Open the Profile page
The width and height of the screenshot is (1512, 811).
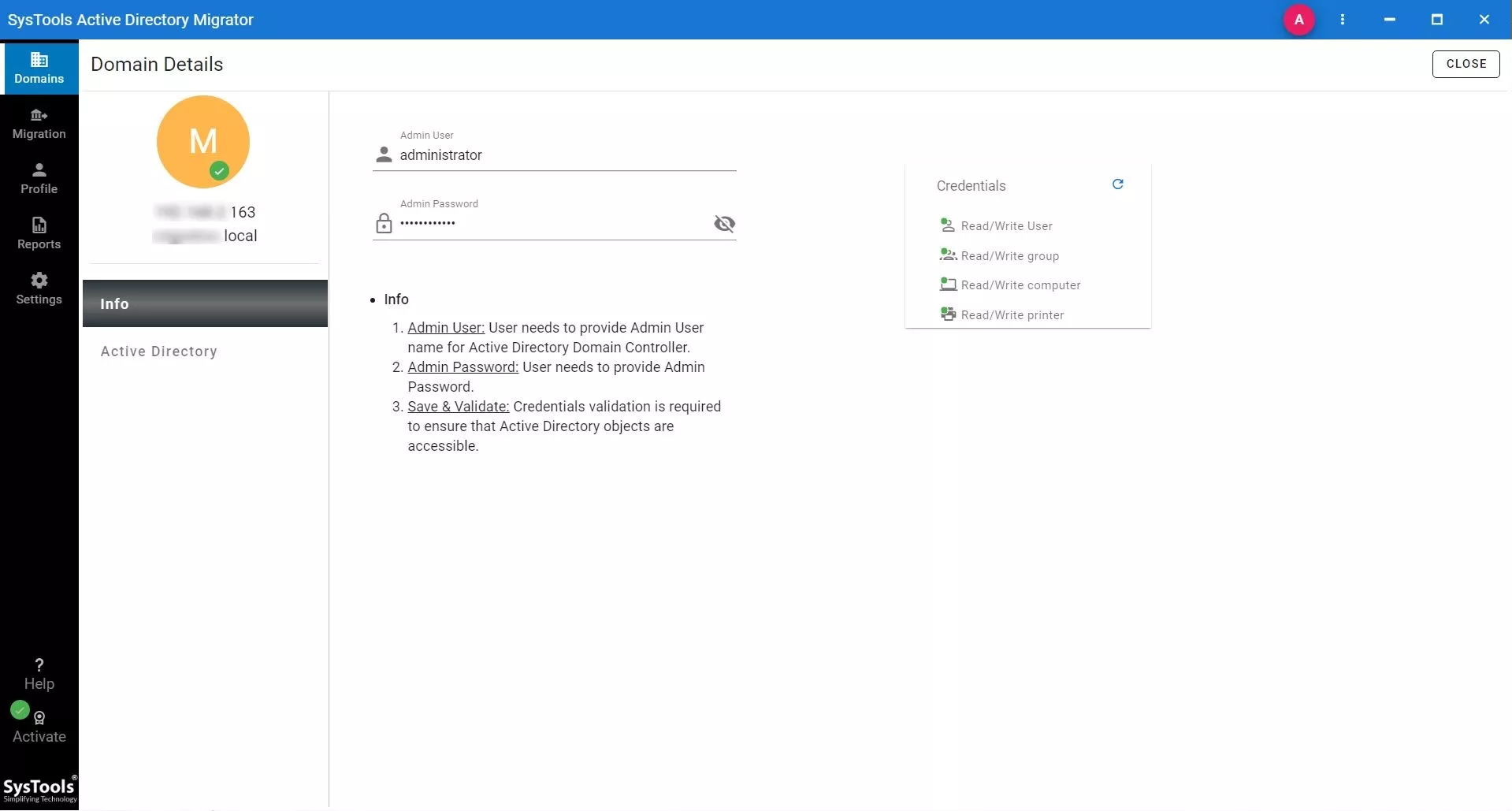[39, 179]
